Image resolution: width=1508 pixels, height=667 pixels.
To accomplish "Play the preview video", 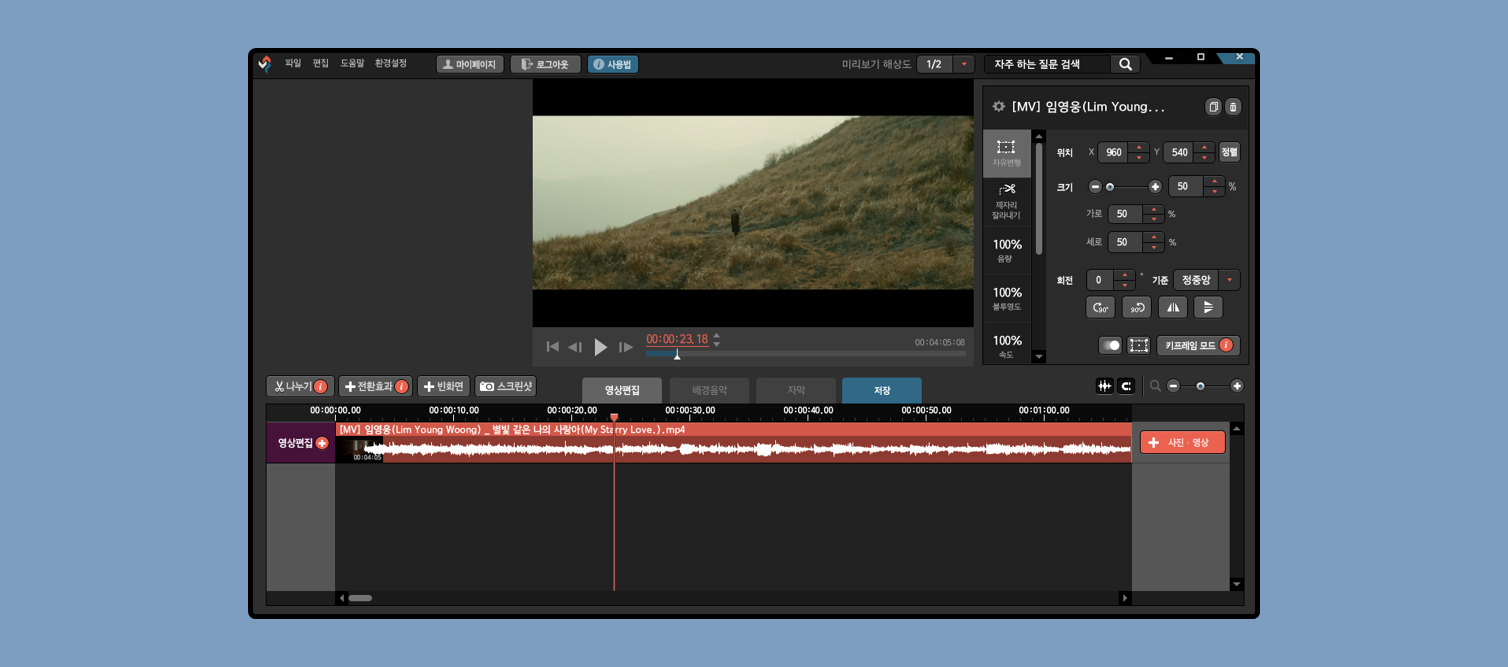I will [x=600, y=347].
